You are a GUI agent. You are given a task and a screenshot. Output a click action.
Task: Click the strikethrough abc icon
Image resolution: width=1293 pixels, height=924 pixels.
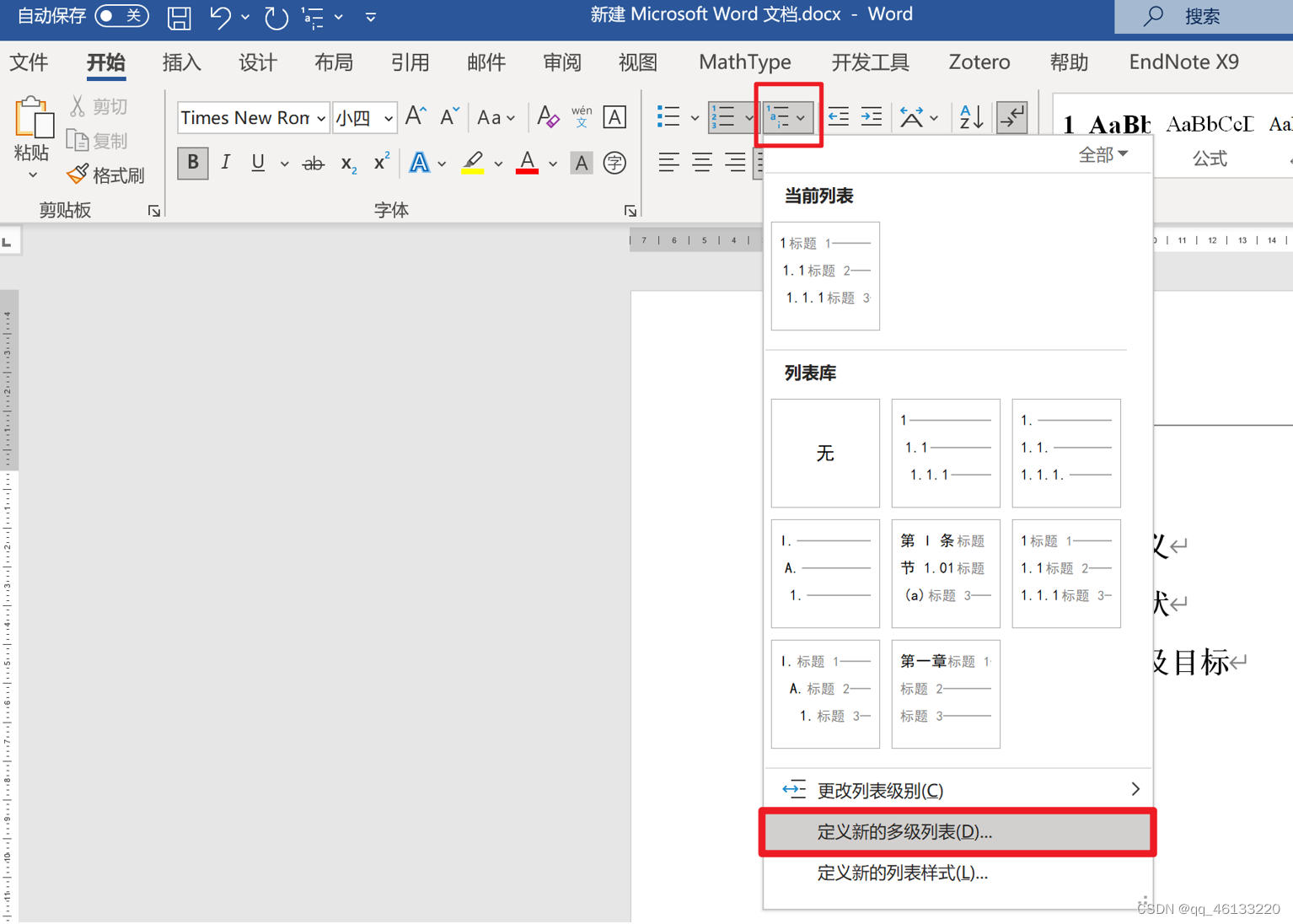pyautogui.click(x=313, y=163)
